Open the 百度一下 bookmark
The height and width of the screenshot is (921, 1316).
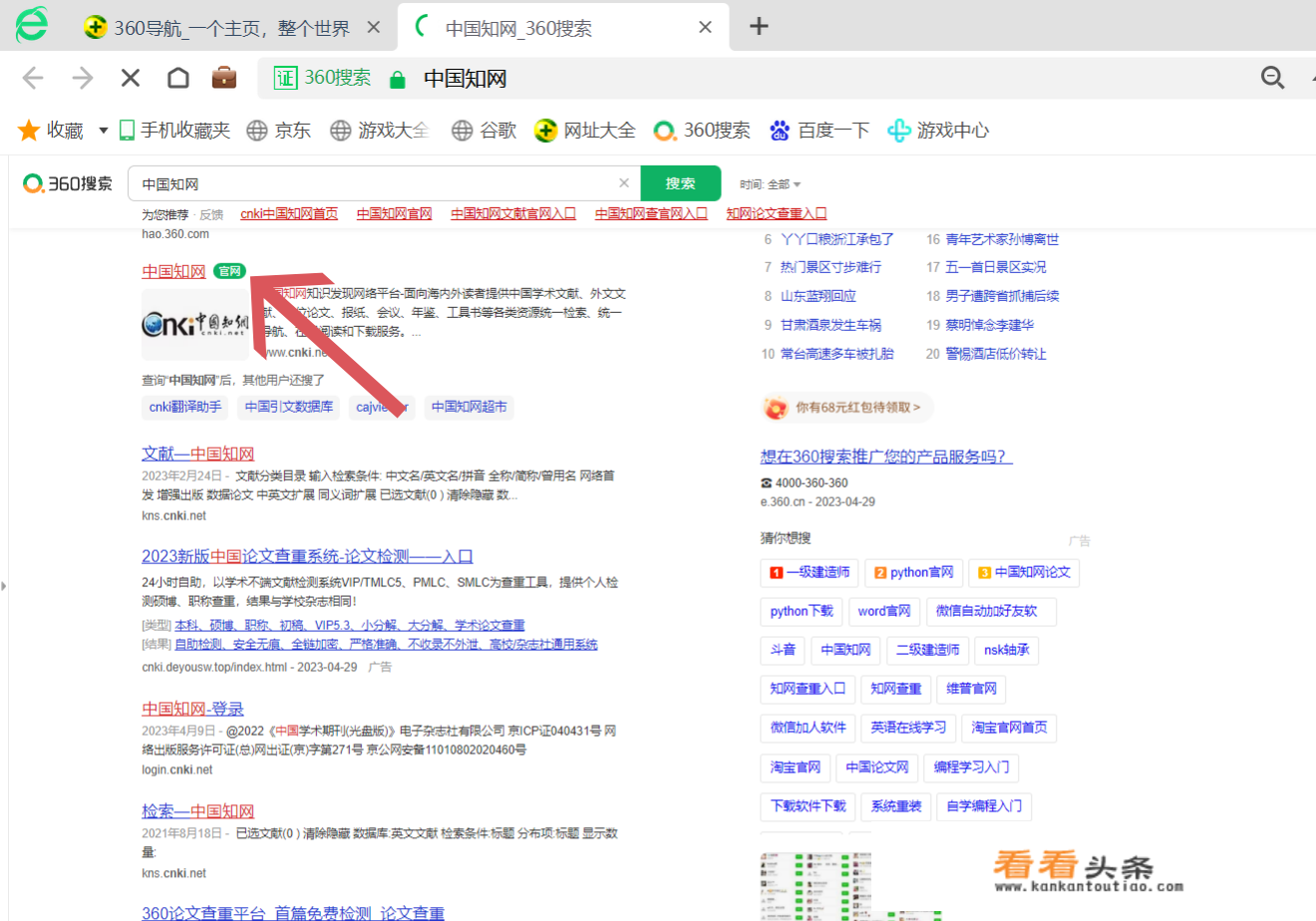click(x=820, y=130)
